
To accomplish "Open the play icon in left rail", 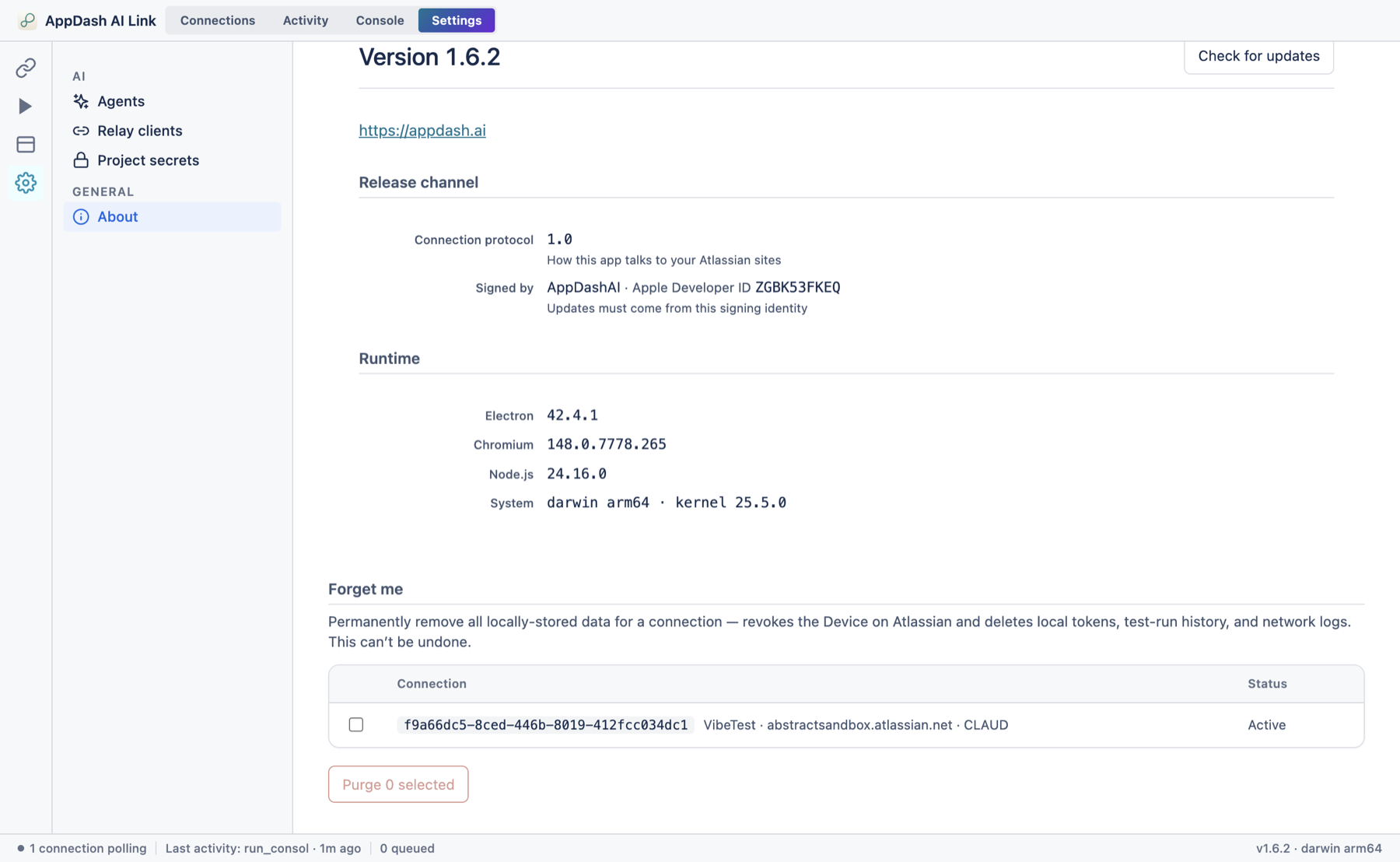I will pos(26,106).
